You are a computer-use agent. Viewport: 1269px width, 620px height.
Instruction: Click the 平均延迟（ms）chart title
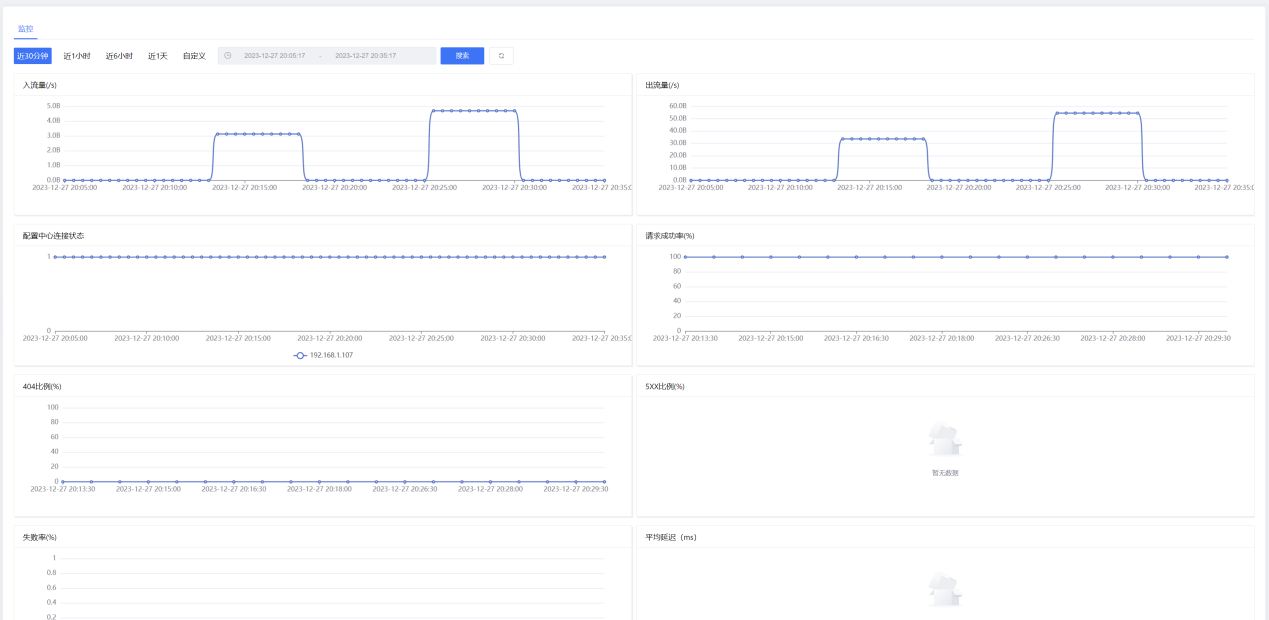tap(671, 538)
